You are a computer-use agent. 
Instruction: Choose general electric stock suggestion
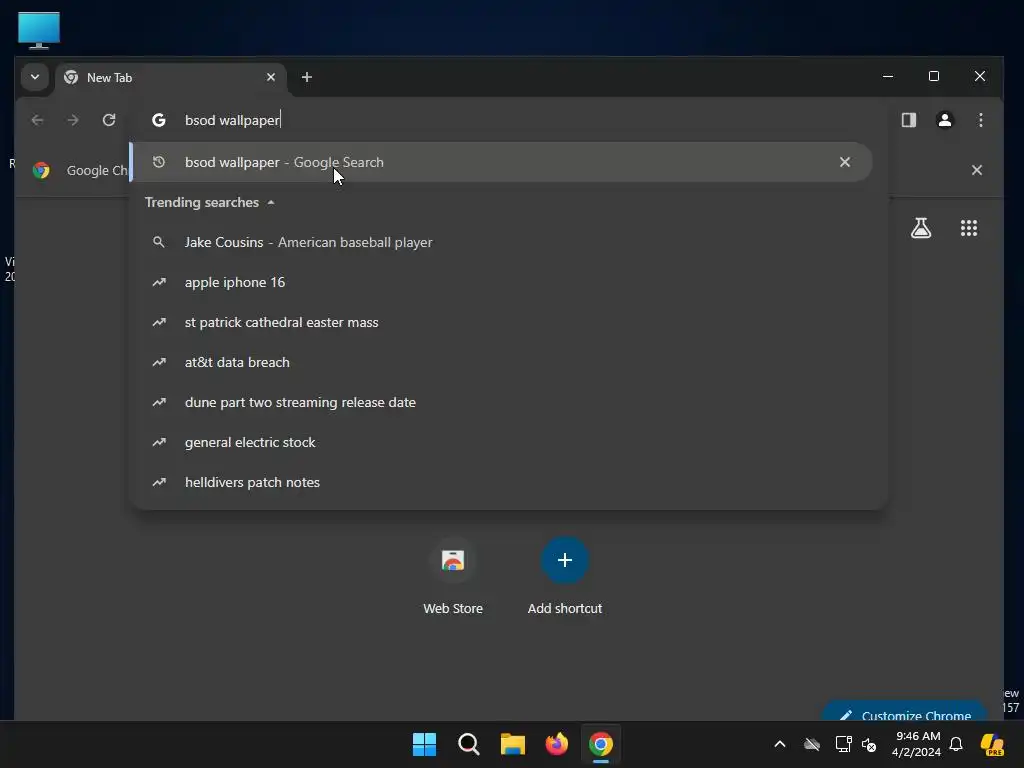pyautogui.click(x=509, y=442)
